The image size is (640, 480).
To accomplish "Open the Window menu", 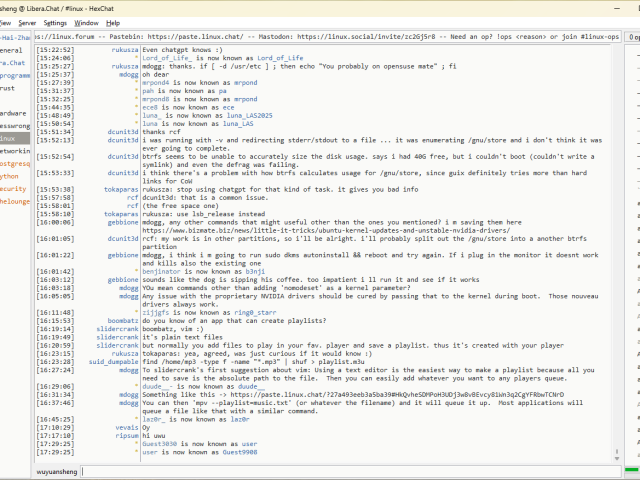I will [x=87, y=22].
